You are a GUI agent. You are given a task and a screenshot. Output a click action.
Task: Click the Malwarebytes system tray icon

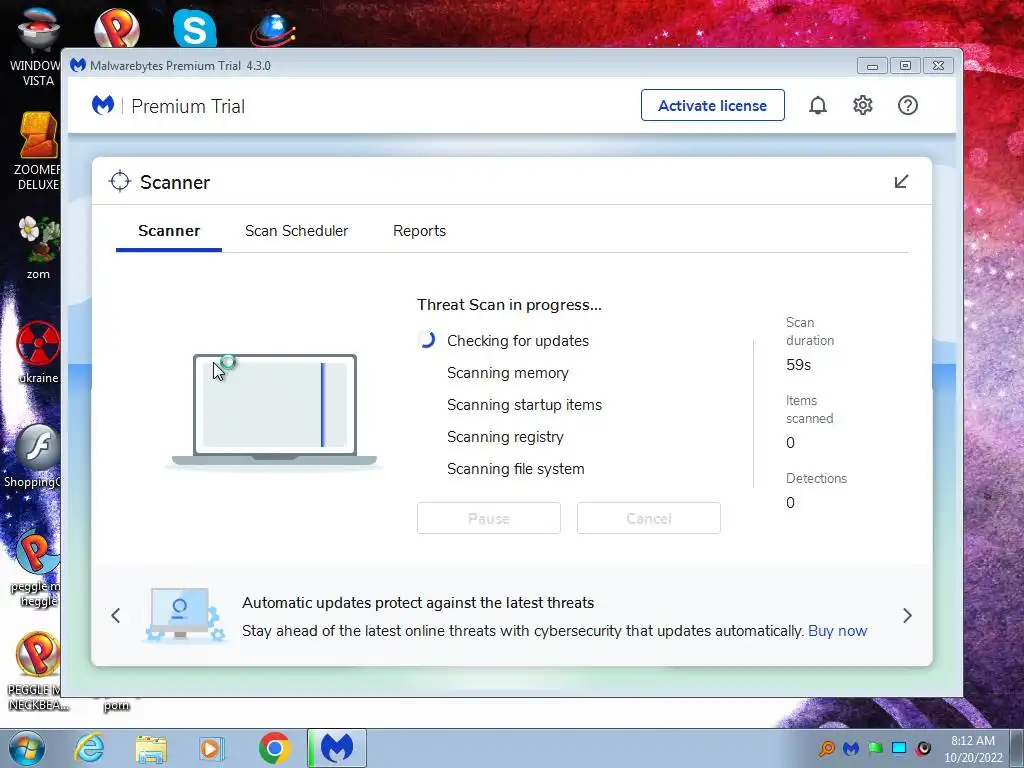coord(851,748)
